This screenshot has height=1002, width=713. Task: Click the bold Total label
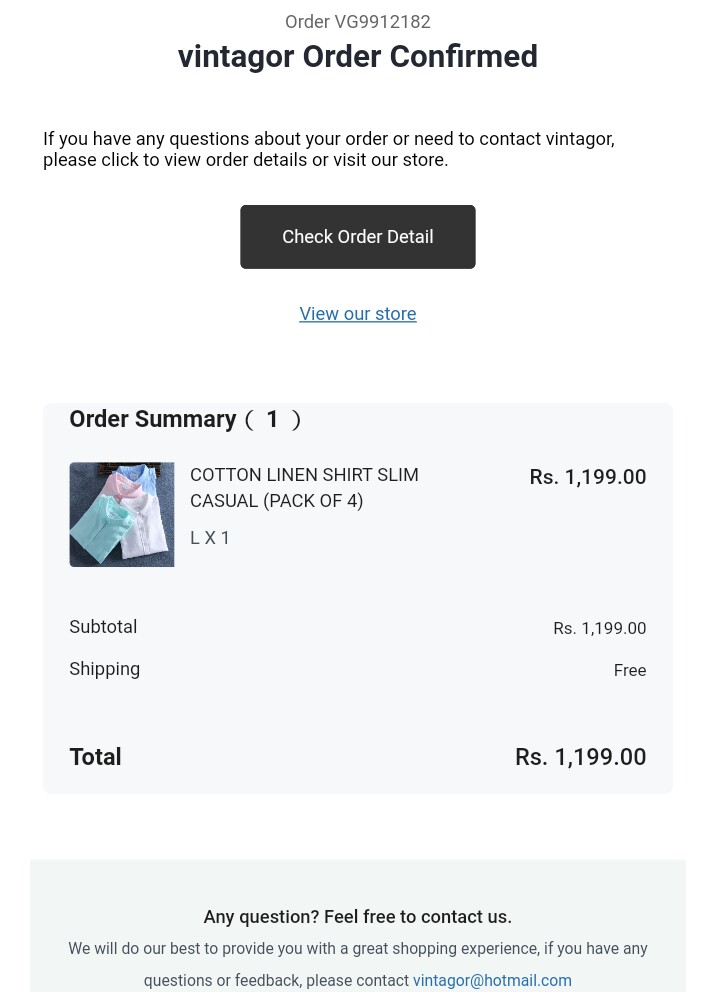click(x=95, y=757)
